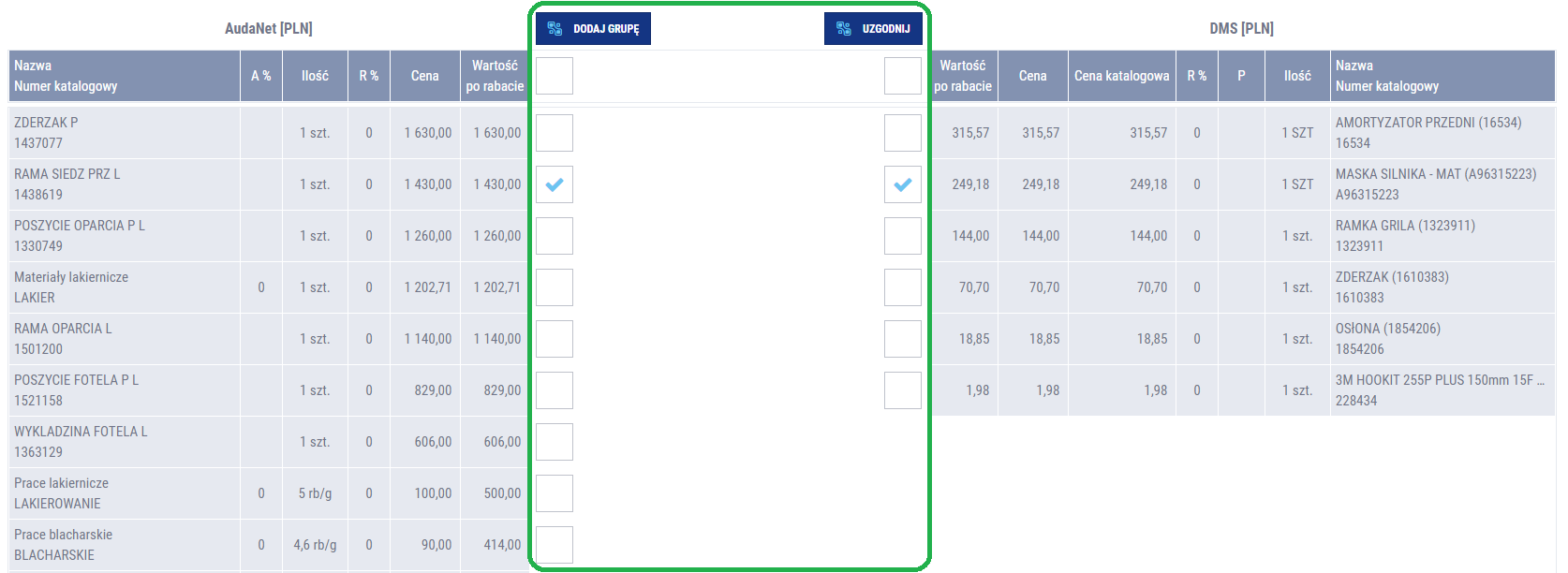Check the AudaNet checkbox for Prace lakiernicze
Viewport: 1568px width, 573px height.
click(555, 493)
